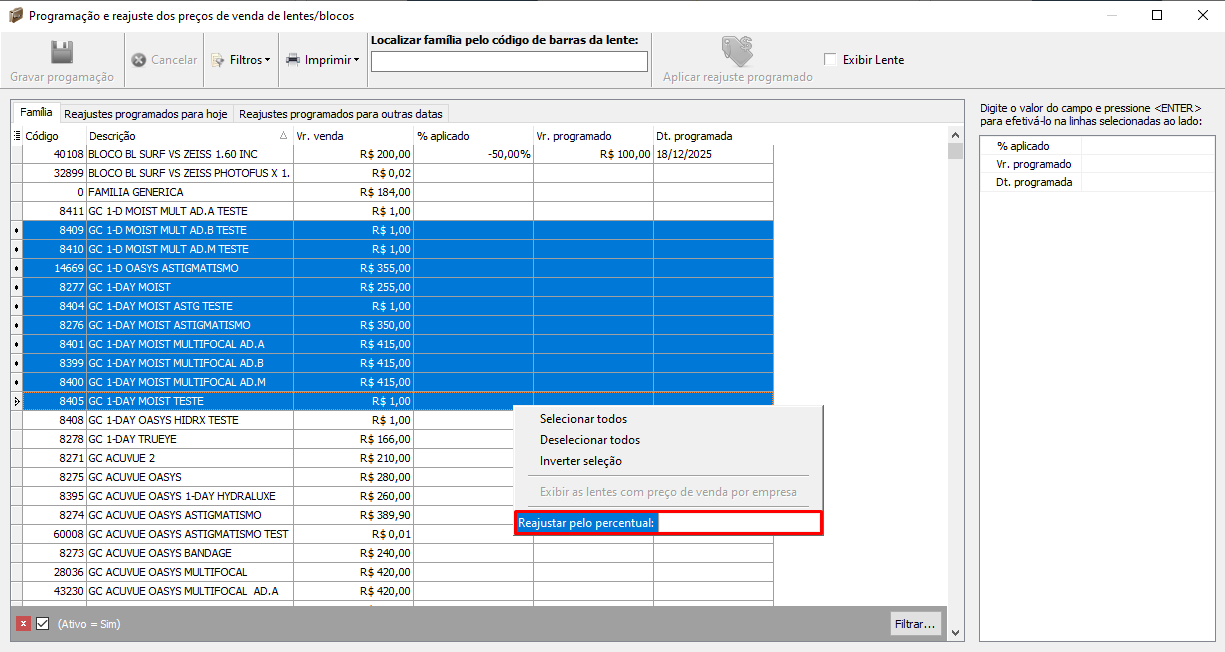Click the barcode family search field
Screen dimensions: 1225x652
click(x=509, y=62)
